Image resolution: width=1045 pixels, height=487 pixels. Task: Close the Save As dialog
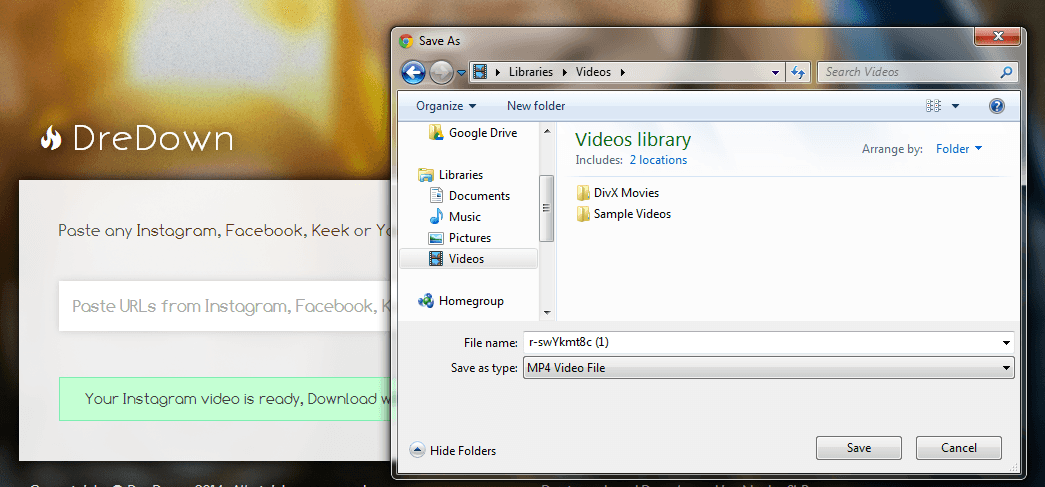998,37
